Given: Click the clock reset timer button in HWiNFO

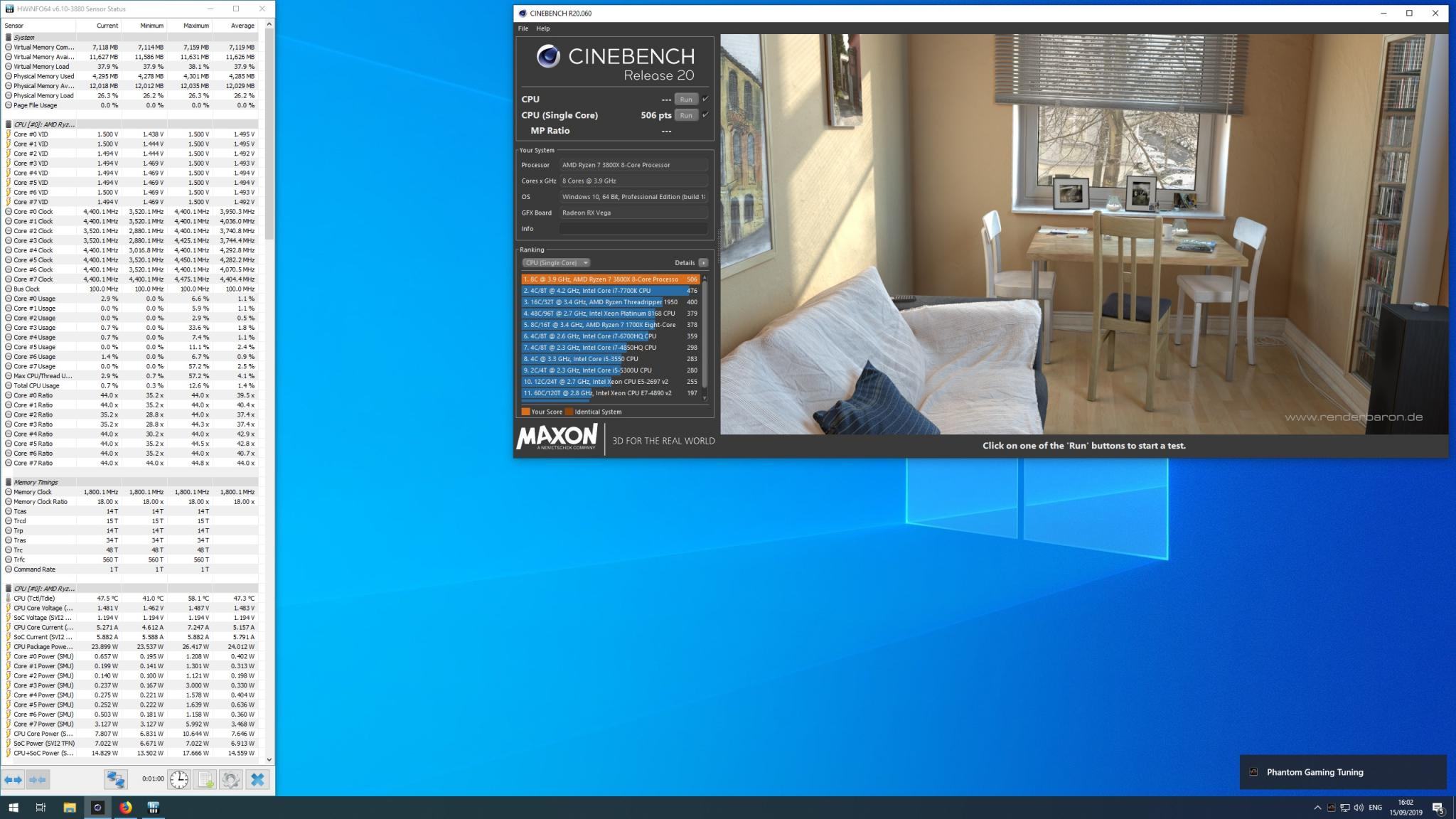Looking at the screenshot, I should (179, 779).
